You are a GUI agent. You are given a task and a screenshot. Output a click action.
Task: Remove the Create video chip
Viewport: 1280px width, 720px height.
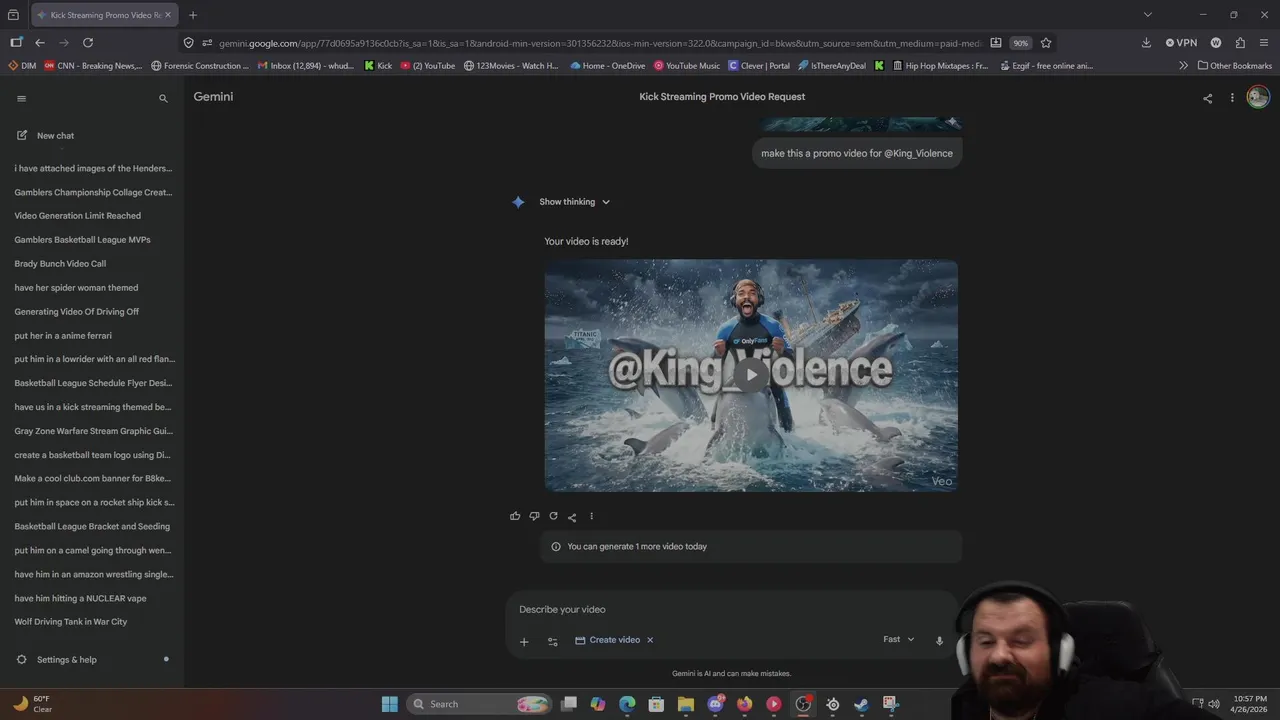[650, 640]
